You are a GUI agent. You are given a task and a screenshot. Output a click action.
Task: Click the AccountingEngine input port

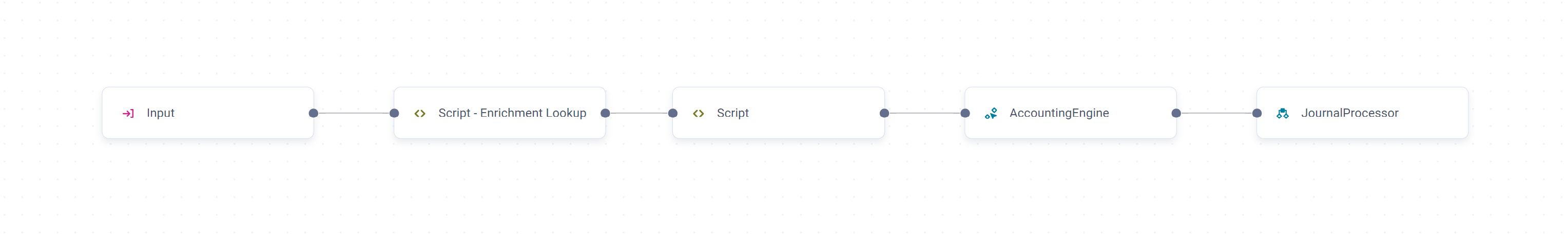(965, 113)
